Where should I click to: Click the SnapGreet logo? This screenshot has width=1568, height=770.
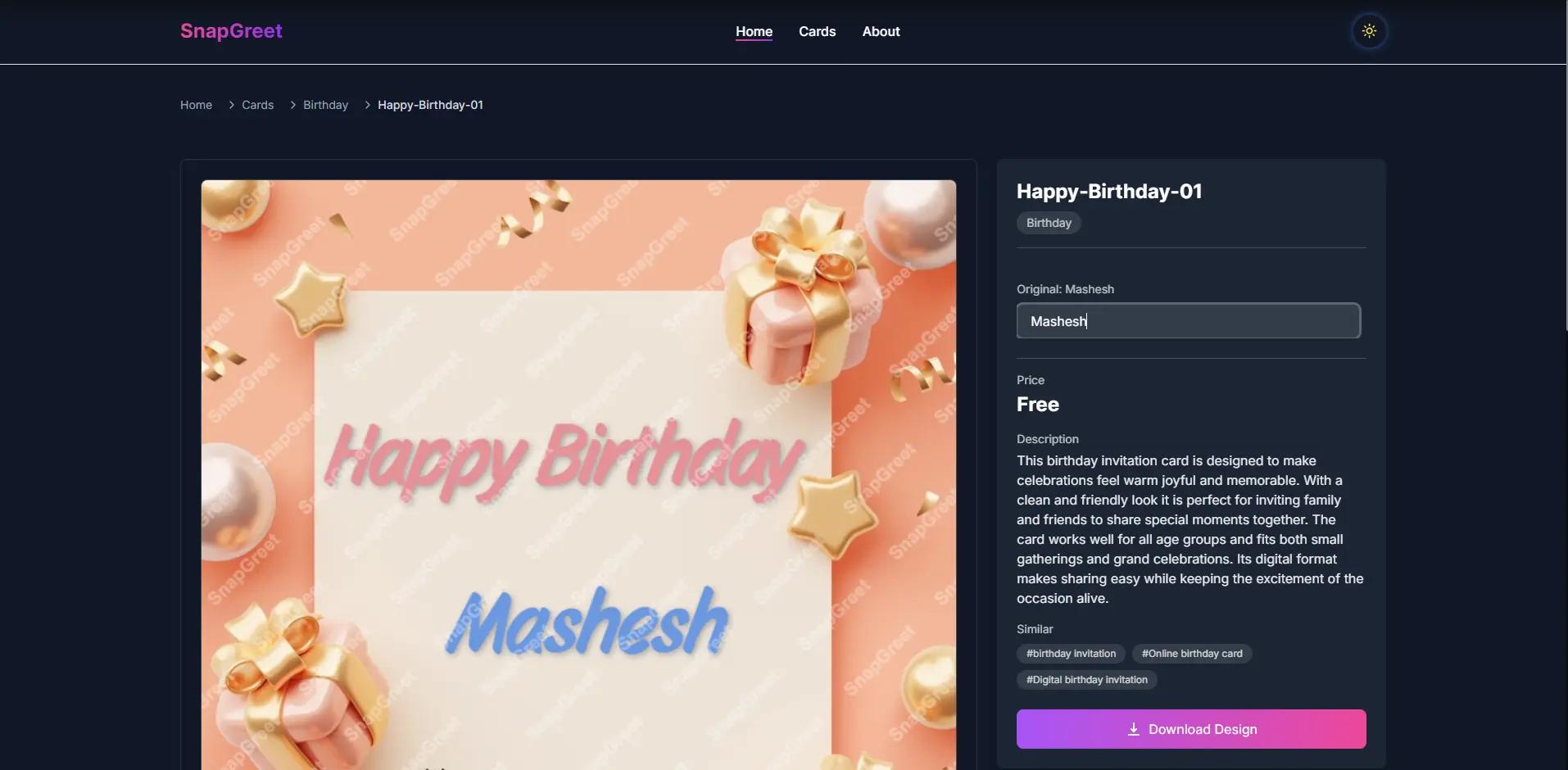coord(231,31)
